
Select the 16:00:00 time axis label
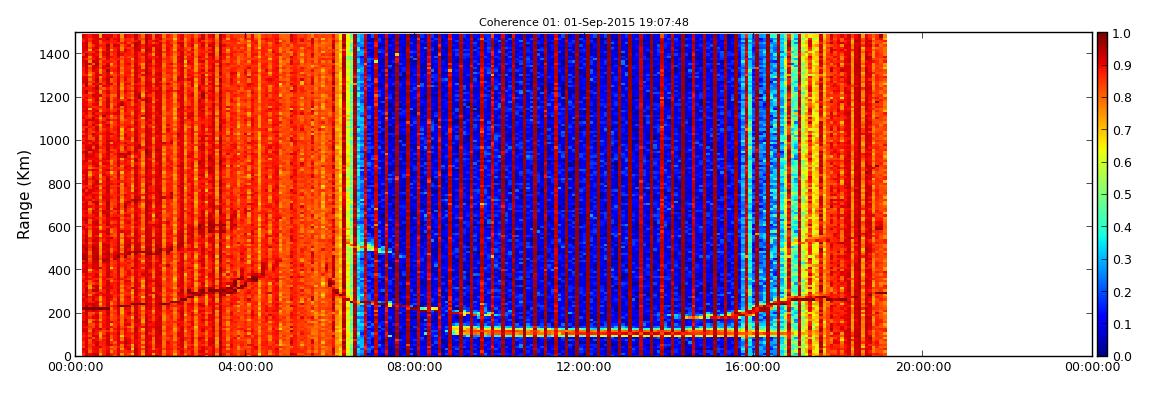[x=754, y=367]
